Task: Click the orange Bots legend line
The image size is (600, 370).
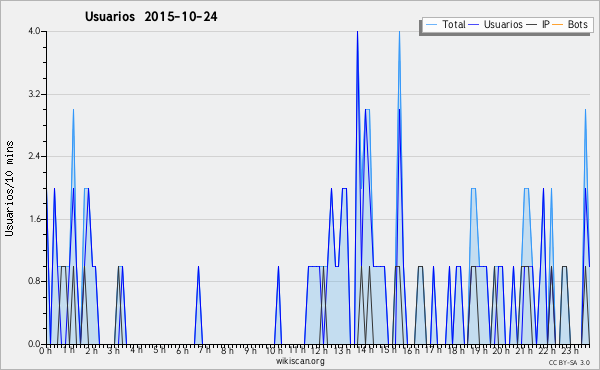Action: pos(558,24)
